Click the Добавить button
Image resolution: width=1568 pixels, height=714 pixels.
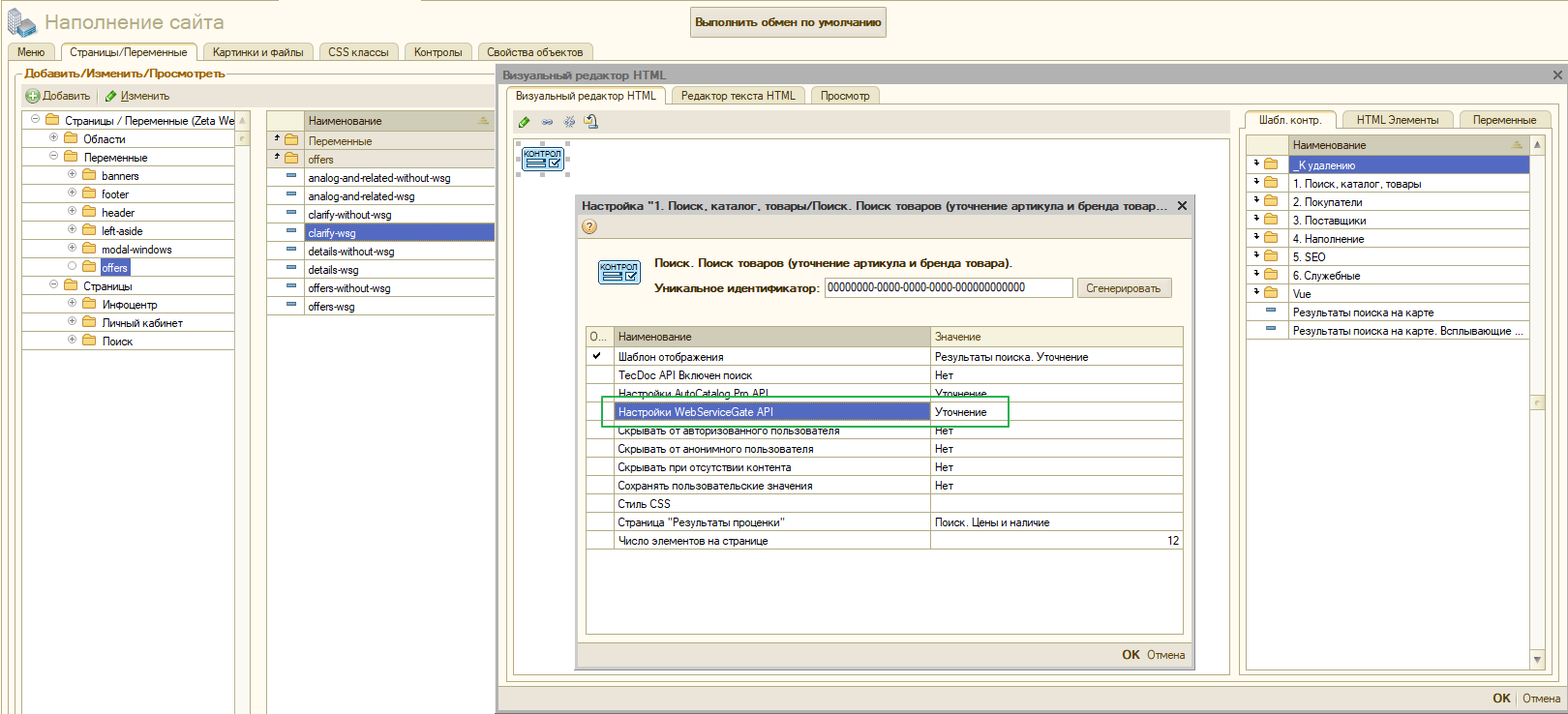(58, 96)
